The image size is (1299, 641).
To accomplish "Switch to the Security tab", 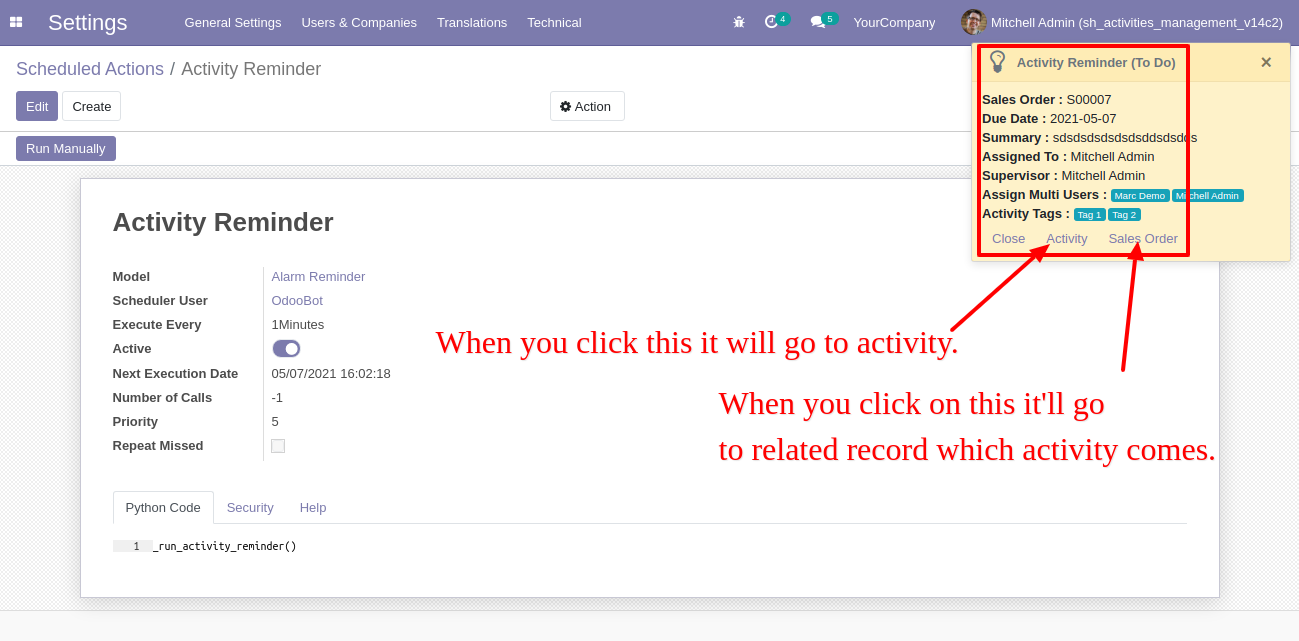I will [250, 507].
